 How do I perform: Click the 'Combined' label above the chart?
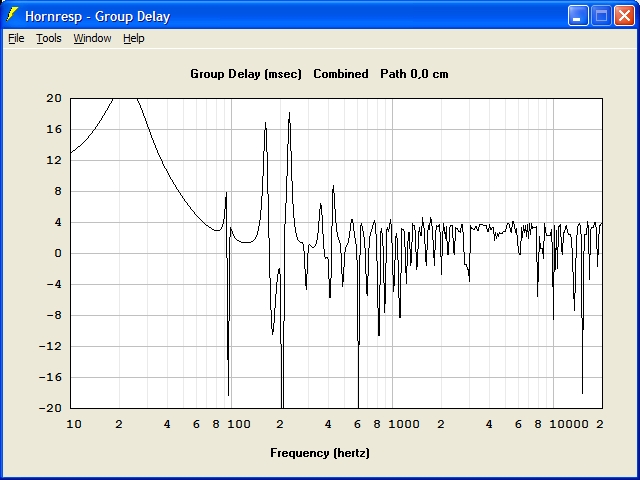point(341,74)
